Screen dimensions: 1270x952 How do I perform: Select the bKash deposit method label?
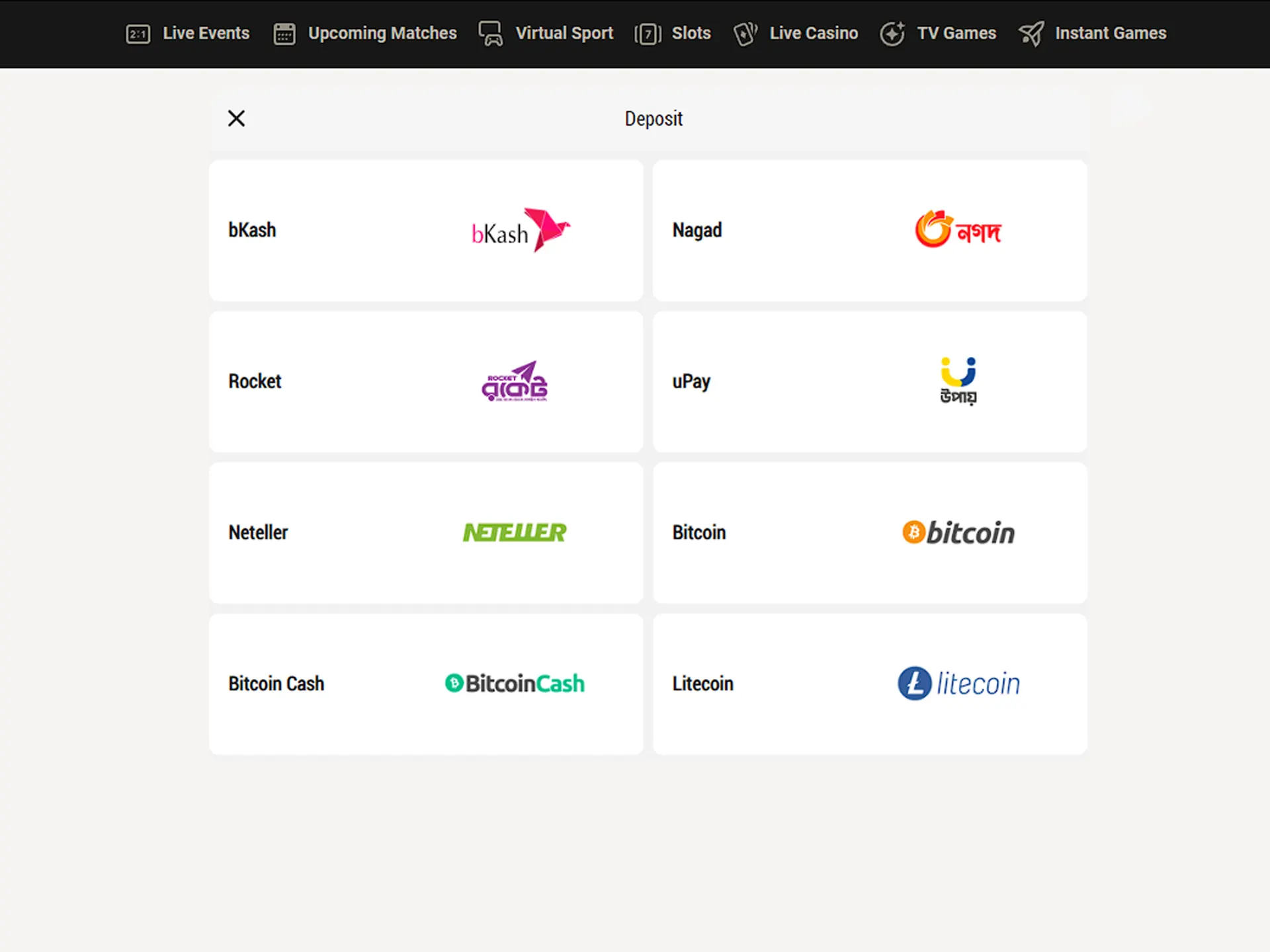(252, 230)
